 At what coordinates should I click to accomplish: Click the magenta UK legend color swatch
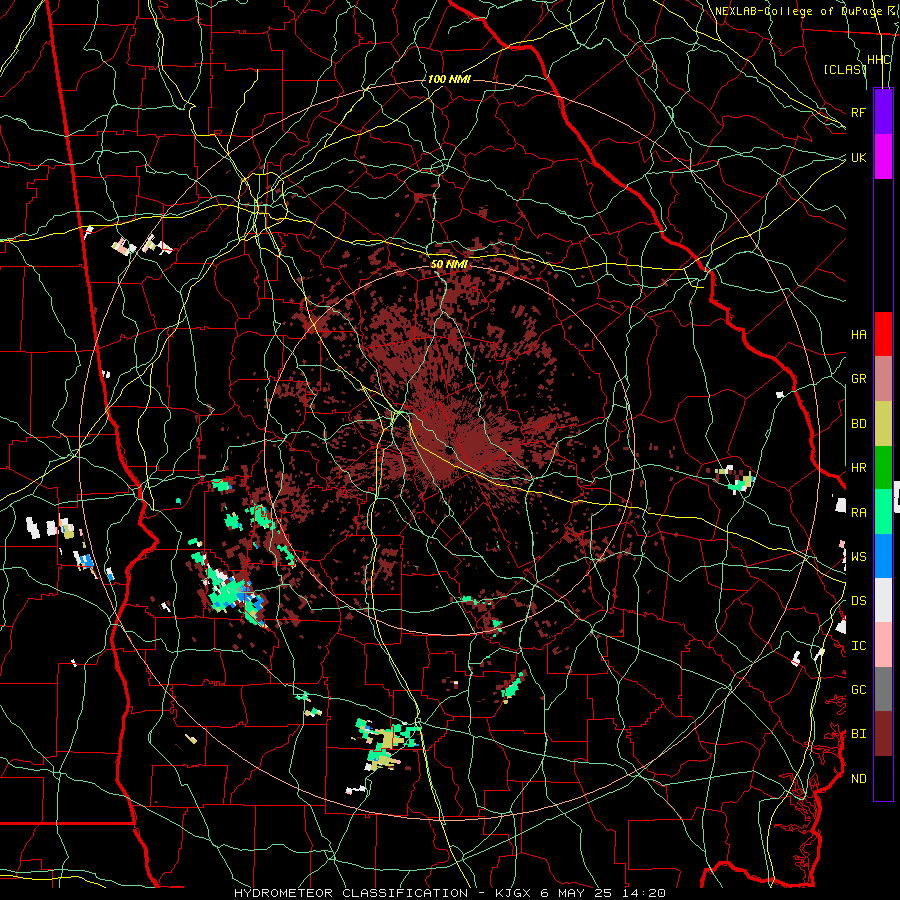[883, 157]
